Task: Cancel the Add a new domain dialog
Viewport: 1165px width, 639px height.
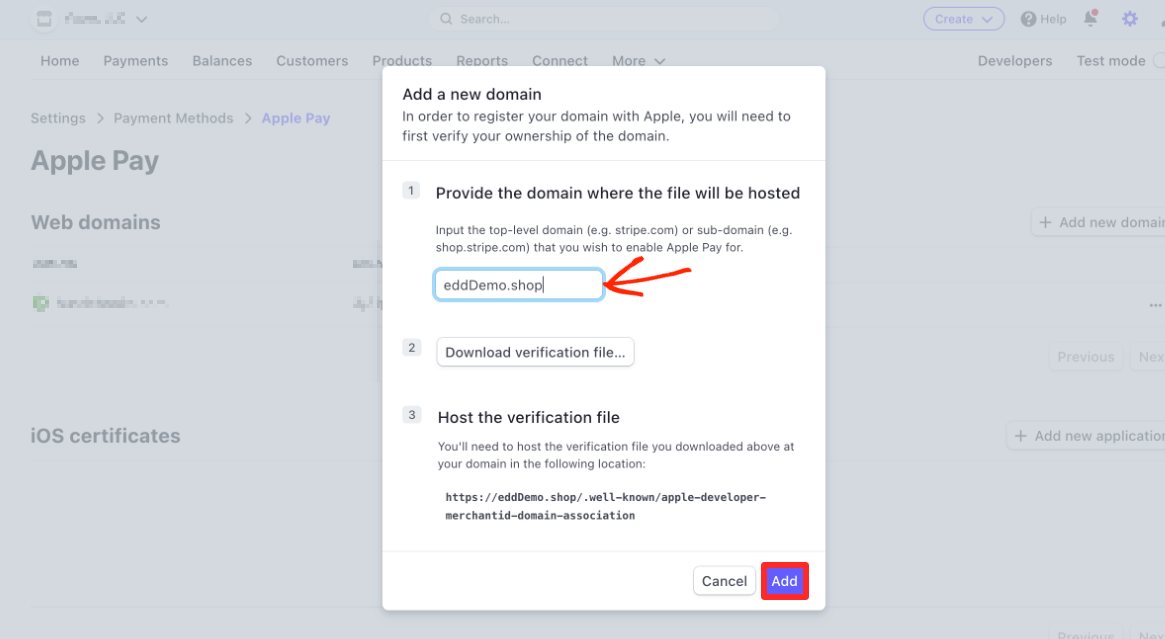Action: pos(724,581)
